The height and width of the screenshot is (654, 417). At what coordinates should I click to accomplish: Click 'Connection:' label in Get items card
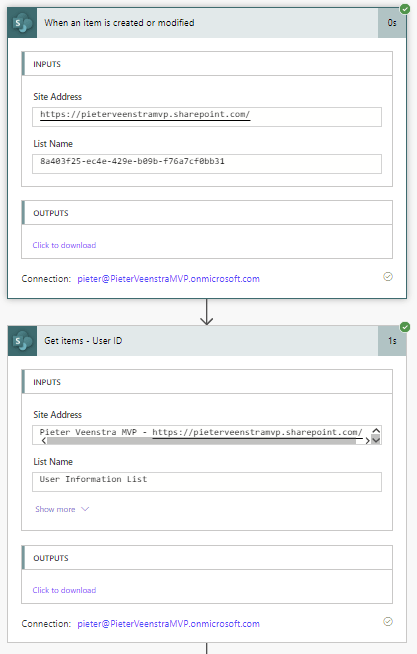46,624
